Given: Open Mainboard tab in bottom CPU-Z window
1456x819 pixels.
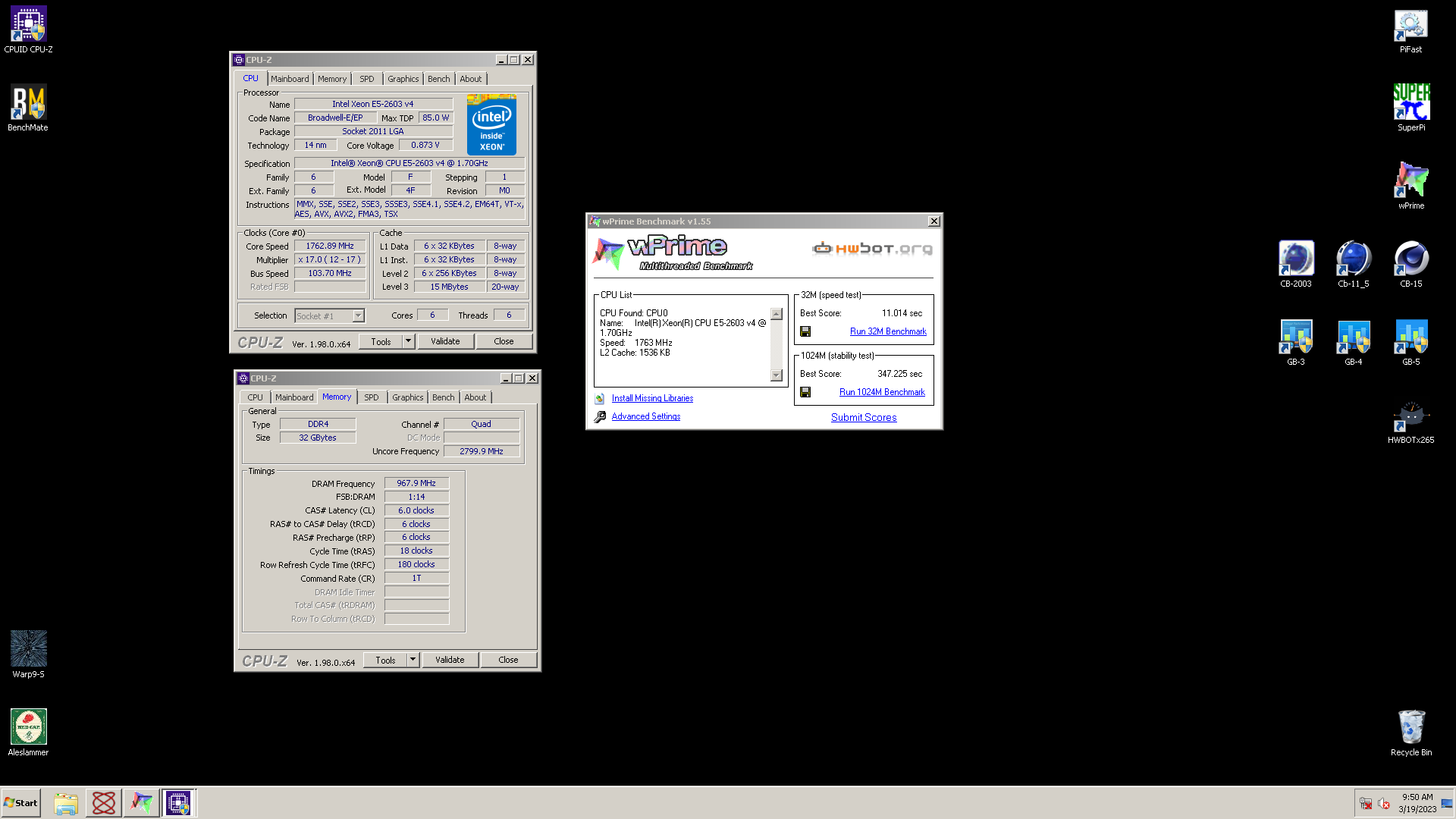Looking at the screenshot, I should [x=294, y=397].
